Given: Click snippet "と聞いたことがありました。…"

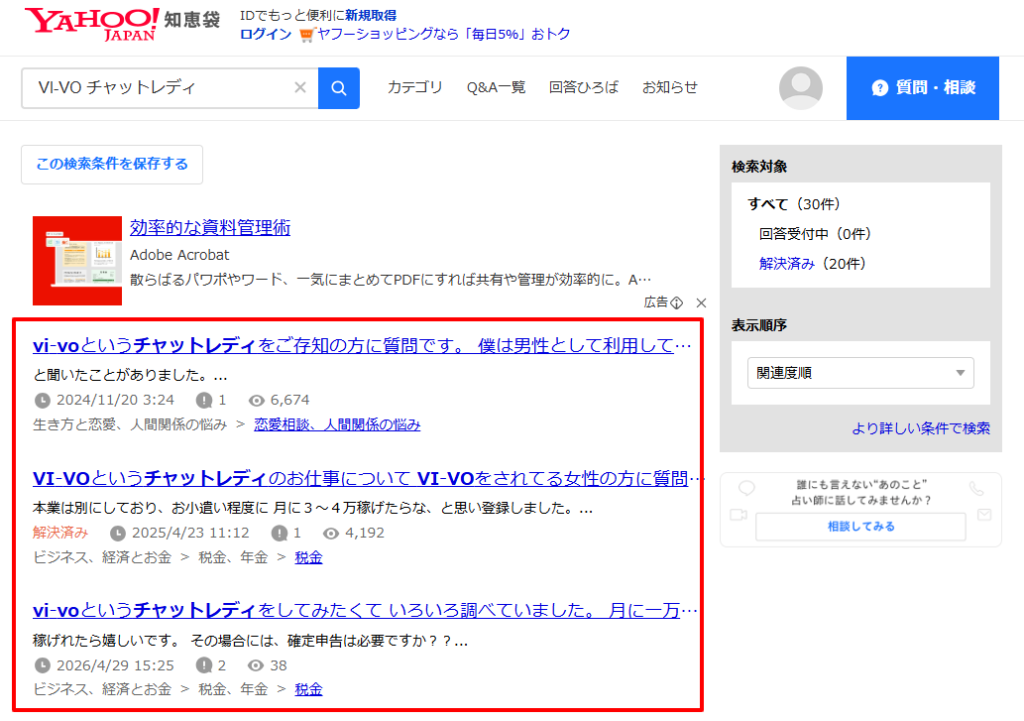Looking at the screenshot, I should tap(130, 376).
